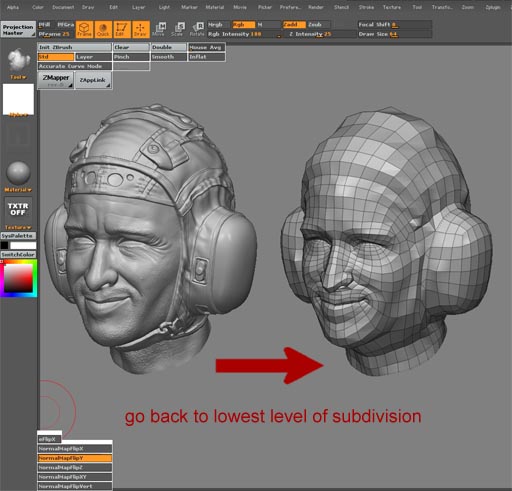Open the Marker menu
Viewport: 512px width, 491px height.
[x=189, y=7]
